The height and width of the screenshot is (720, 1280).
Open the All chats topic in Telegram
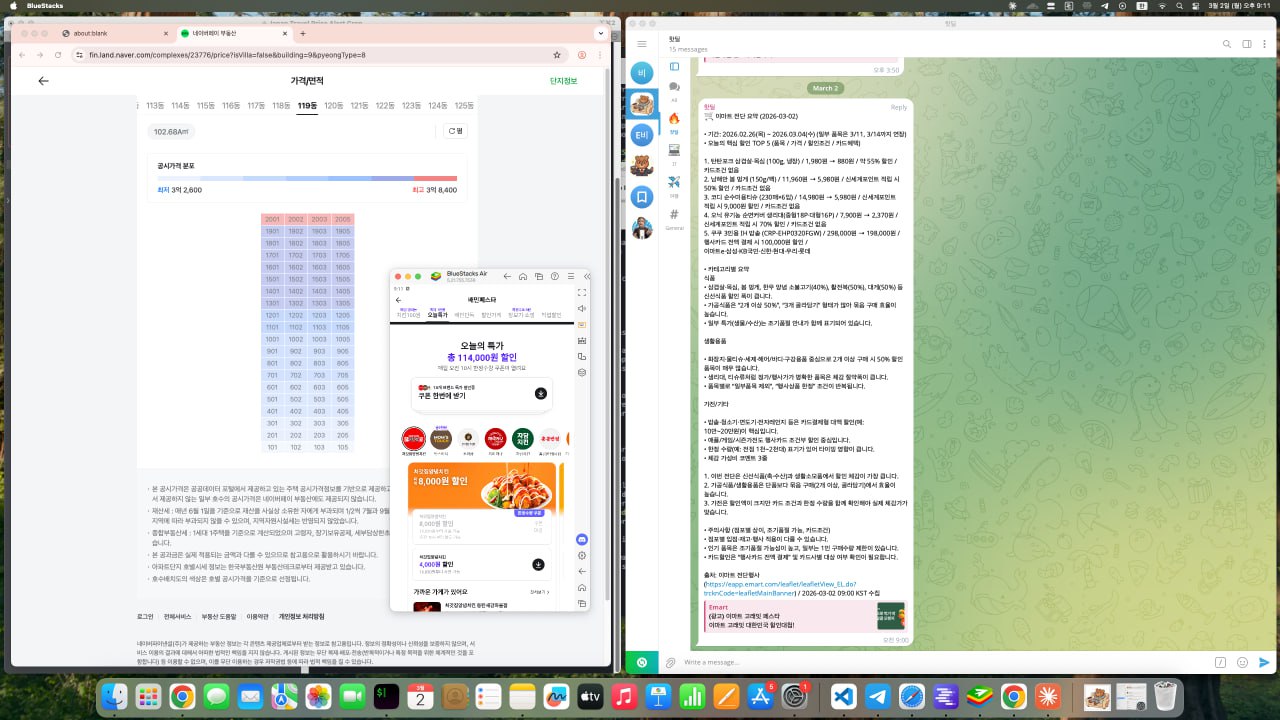point(674,91)
